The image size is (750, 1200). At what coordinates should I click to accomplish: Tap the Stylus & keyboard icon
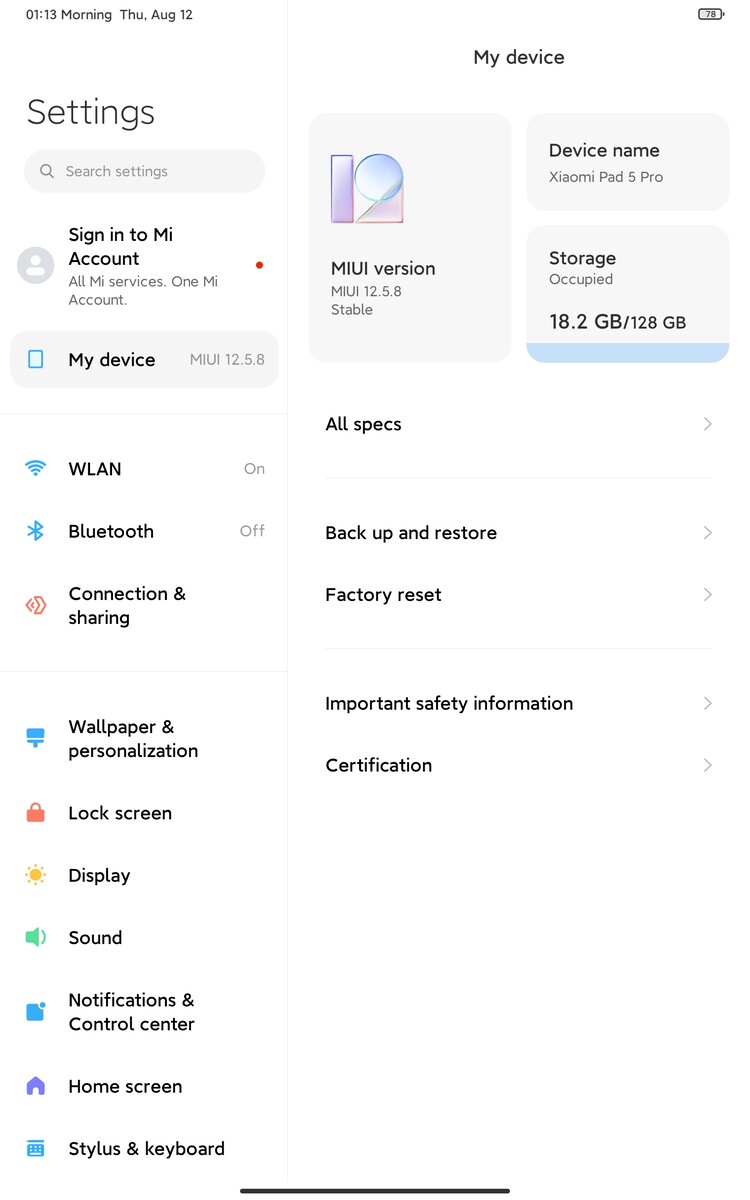click(x=36, y=1149)
